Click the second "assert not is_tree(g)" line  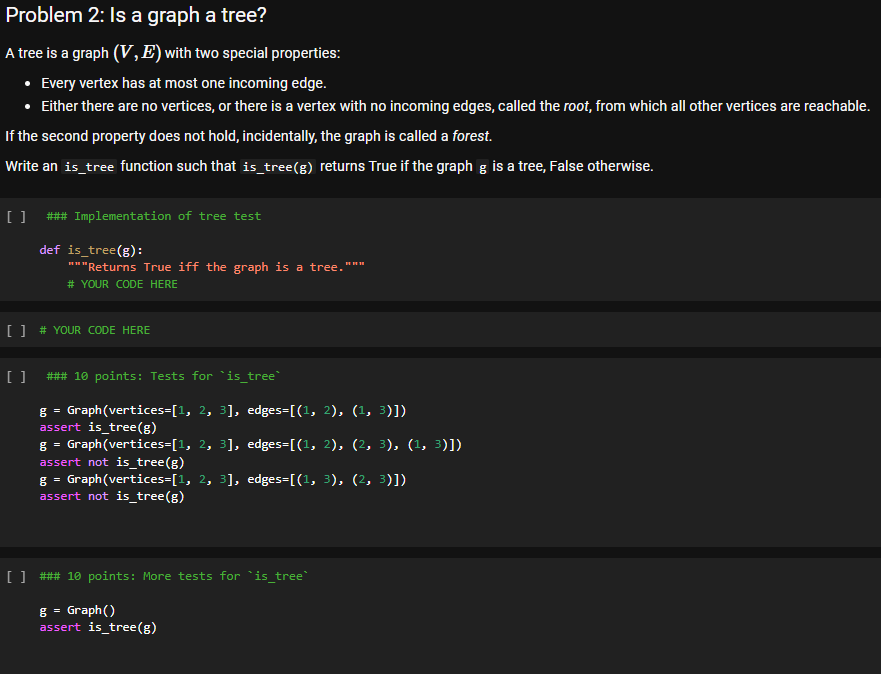[113, 495]
